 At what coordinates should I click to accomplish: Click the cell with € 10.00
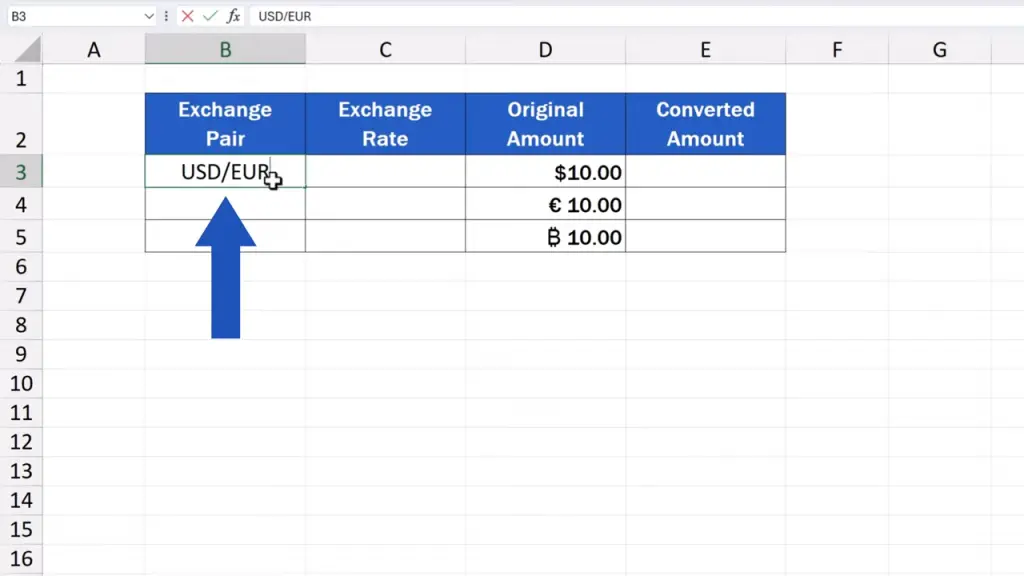(545, 205)
